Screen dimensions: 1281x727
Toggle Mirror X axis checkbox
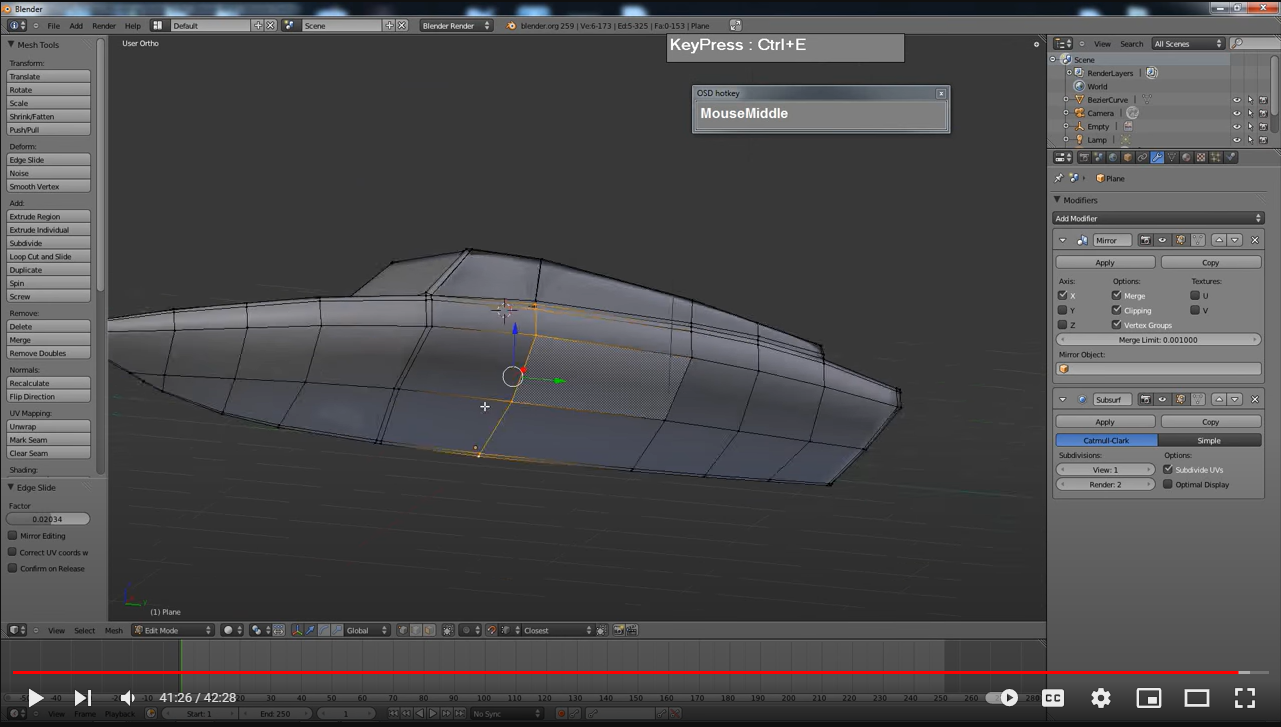[1062, 295]
